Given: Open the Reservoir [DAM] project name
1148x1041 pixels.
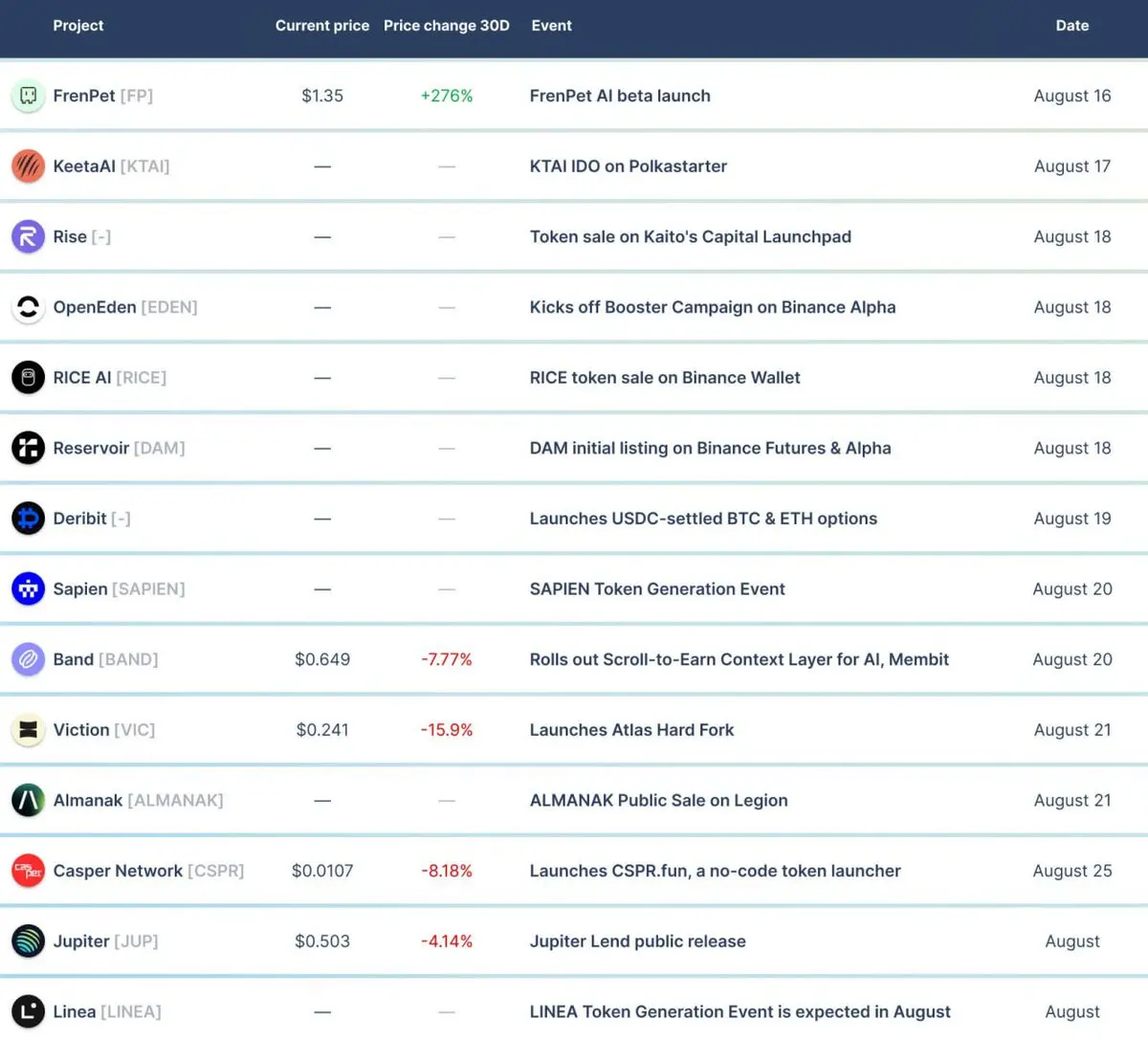Looking at the screenshot, I should coord(119,448).
